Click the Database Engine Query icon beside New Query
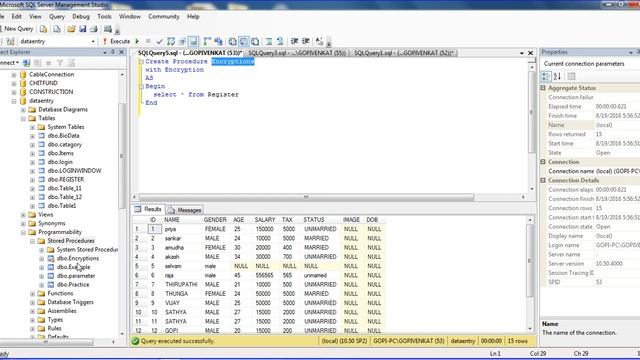 43,29
